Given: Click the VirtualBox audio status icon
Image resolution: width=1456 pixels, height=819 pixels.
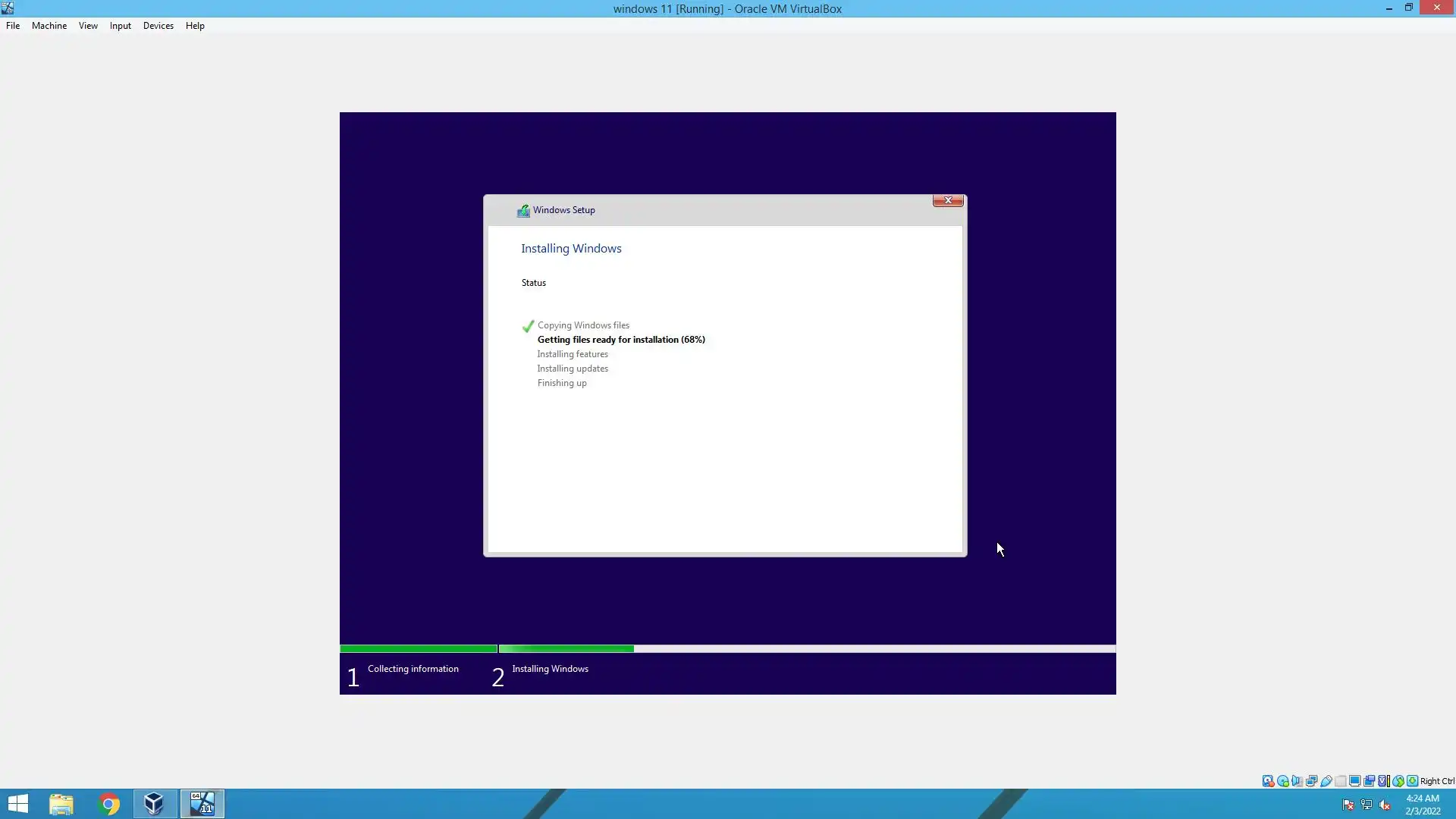Looking at the screenshot, I should click(1297, 781).
